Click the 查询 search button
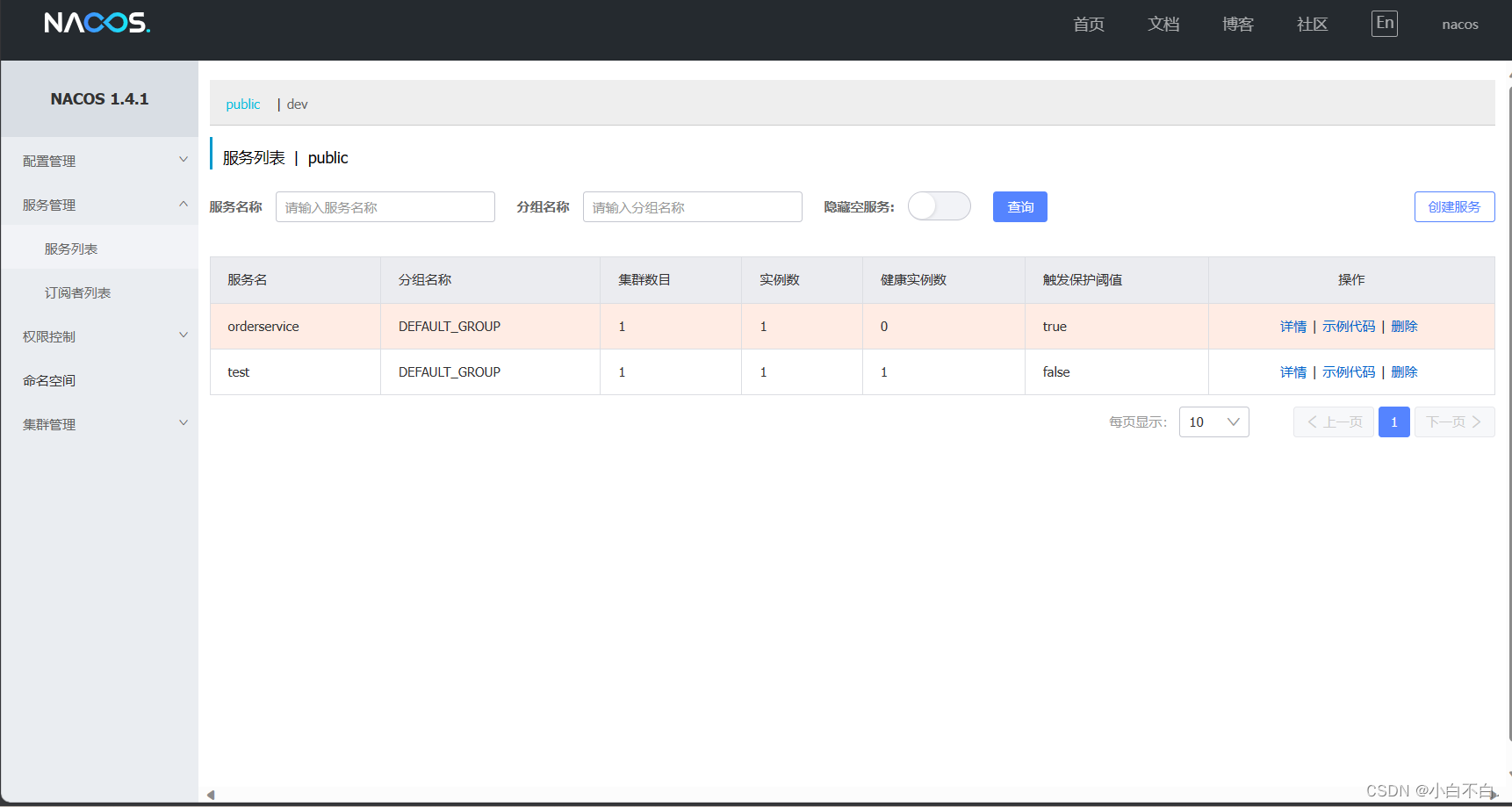 (1020, 207)
